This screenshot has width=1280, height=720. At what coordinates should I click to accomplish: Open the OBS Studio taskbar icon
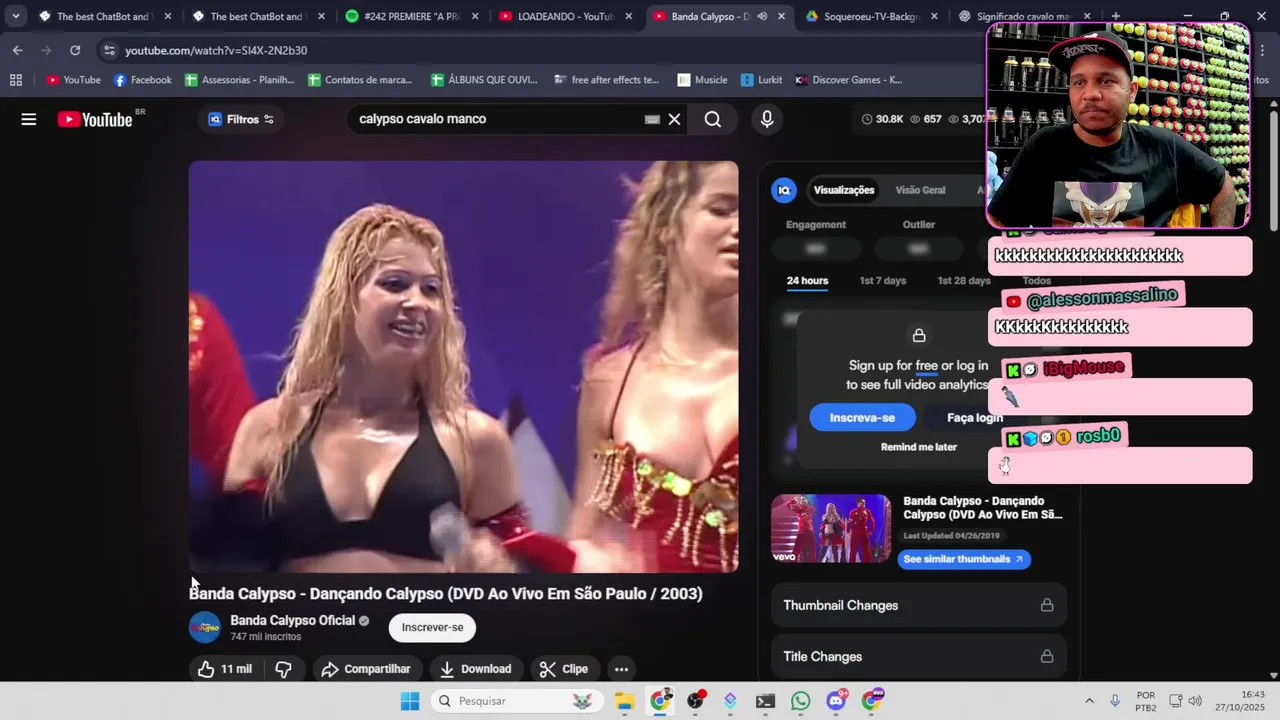click(x=695, y=701)
